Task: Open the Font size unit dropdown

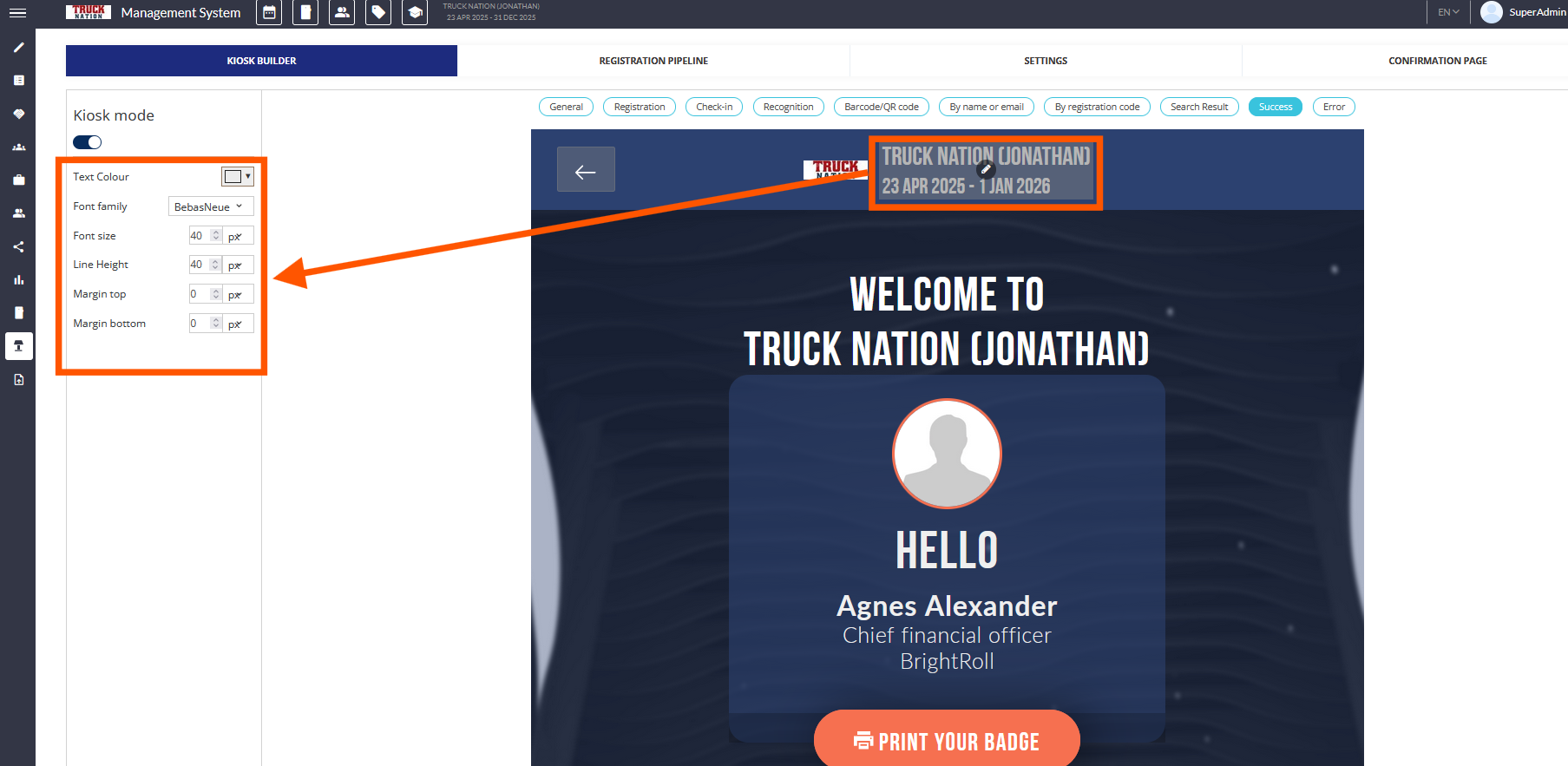Action: coord(238,236)
